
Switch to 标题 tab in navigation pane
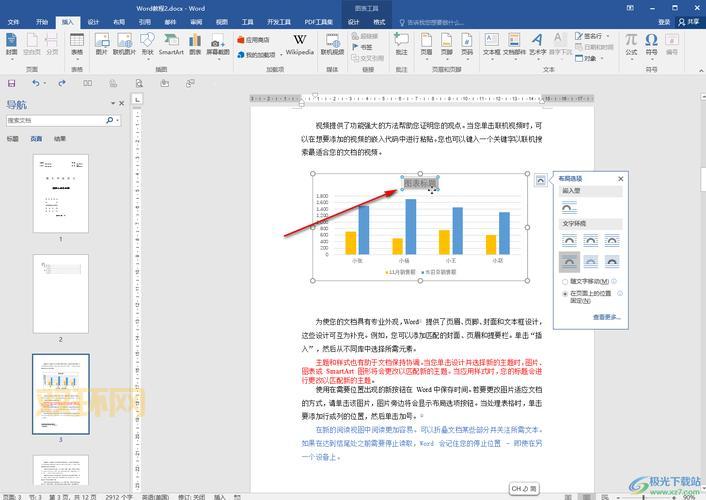click(x=13, y=139)
